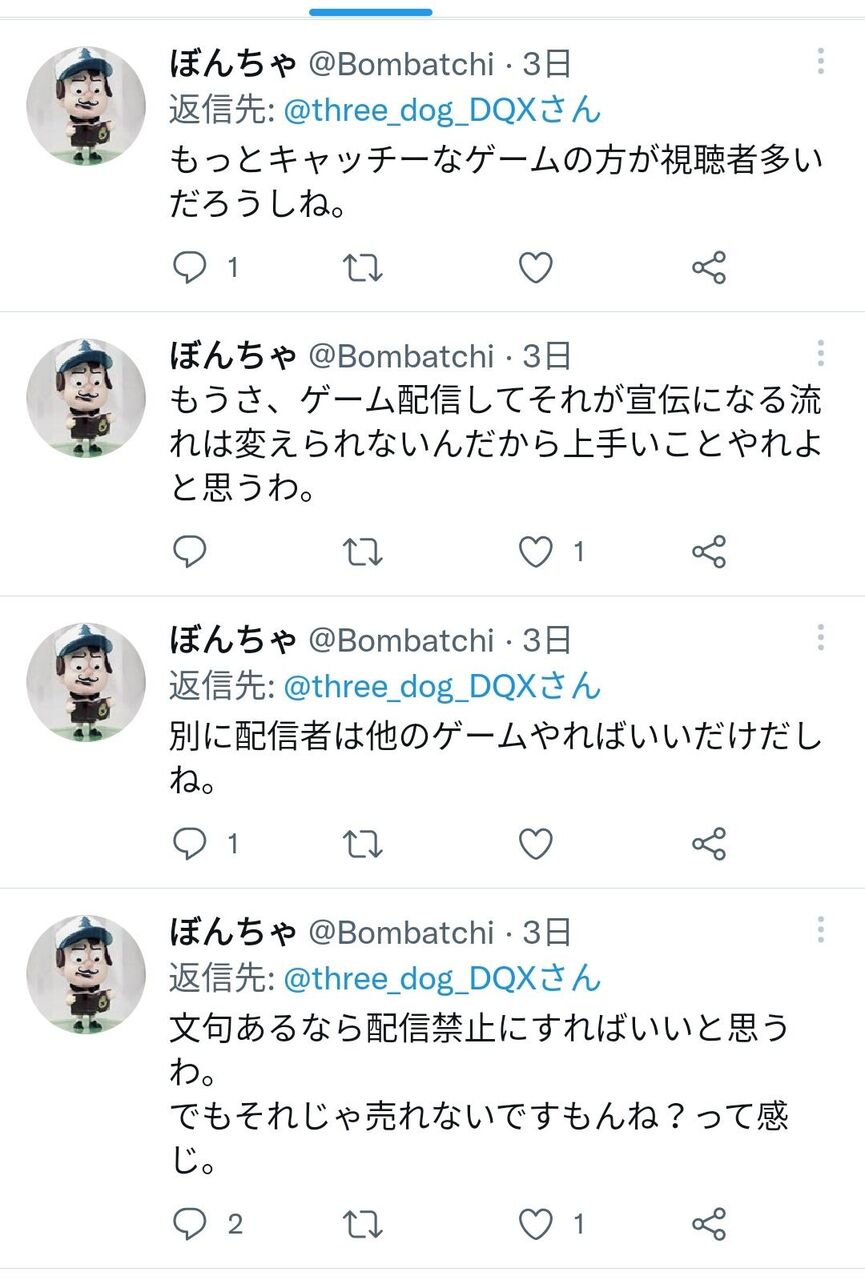
Task: Open more options on 別に配信者は tweet
Action: [x=820, y=637]
